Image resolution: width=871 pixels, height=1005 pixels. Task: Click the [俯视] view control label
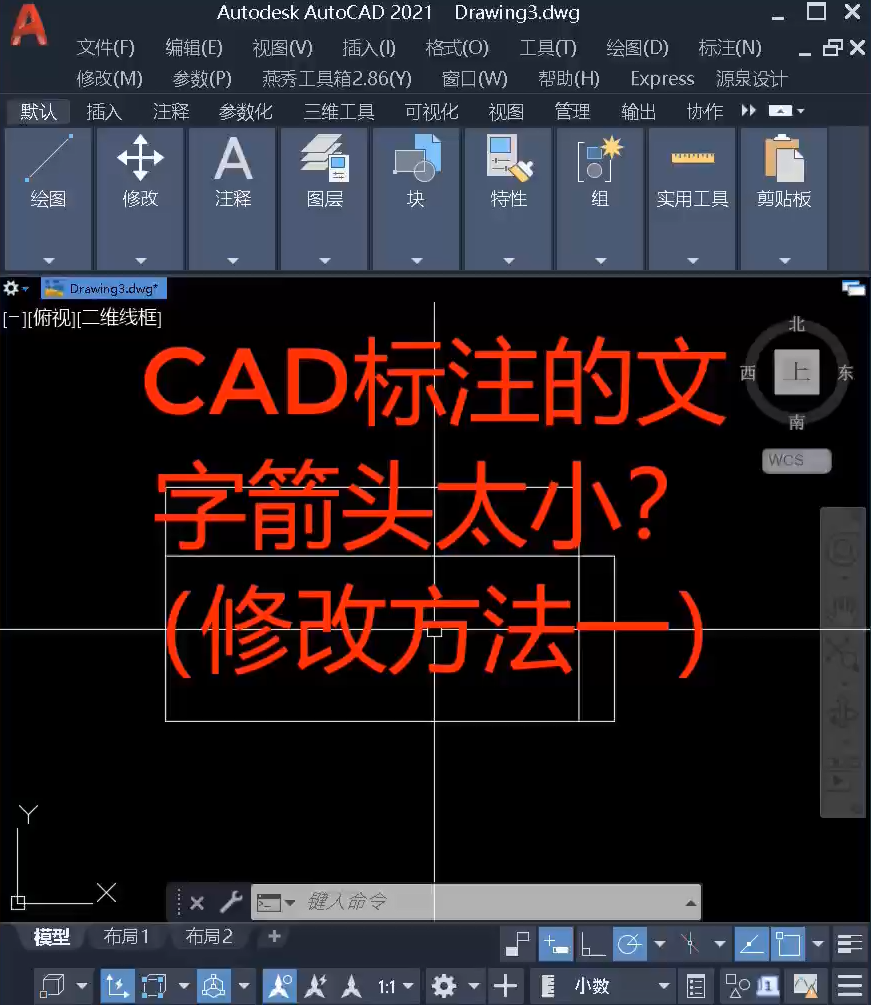coord(52,317)
